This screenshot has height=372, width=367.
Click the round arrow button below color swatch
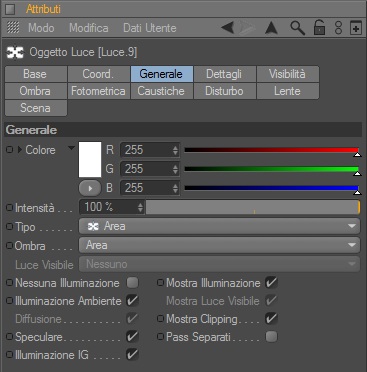tap(90, 188)
